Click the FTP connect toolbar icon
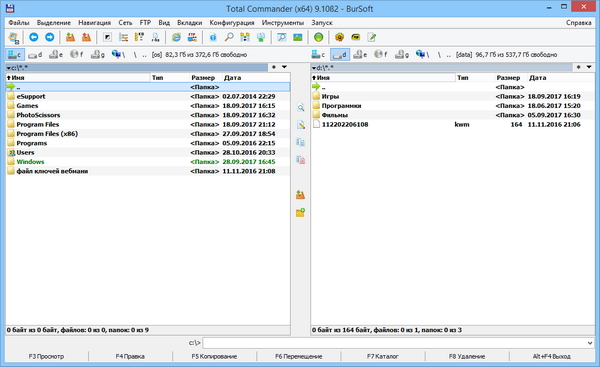 point(192,37)
